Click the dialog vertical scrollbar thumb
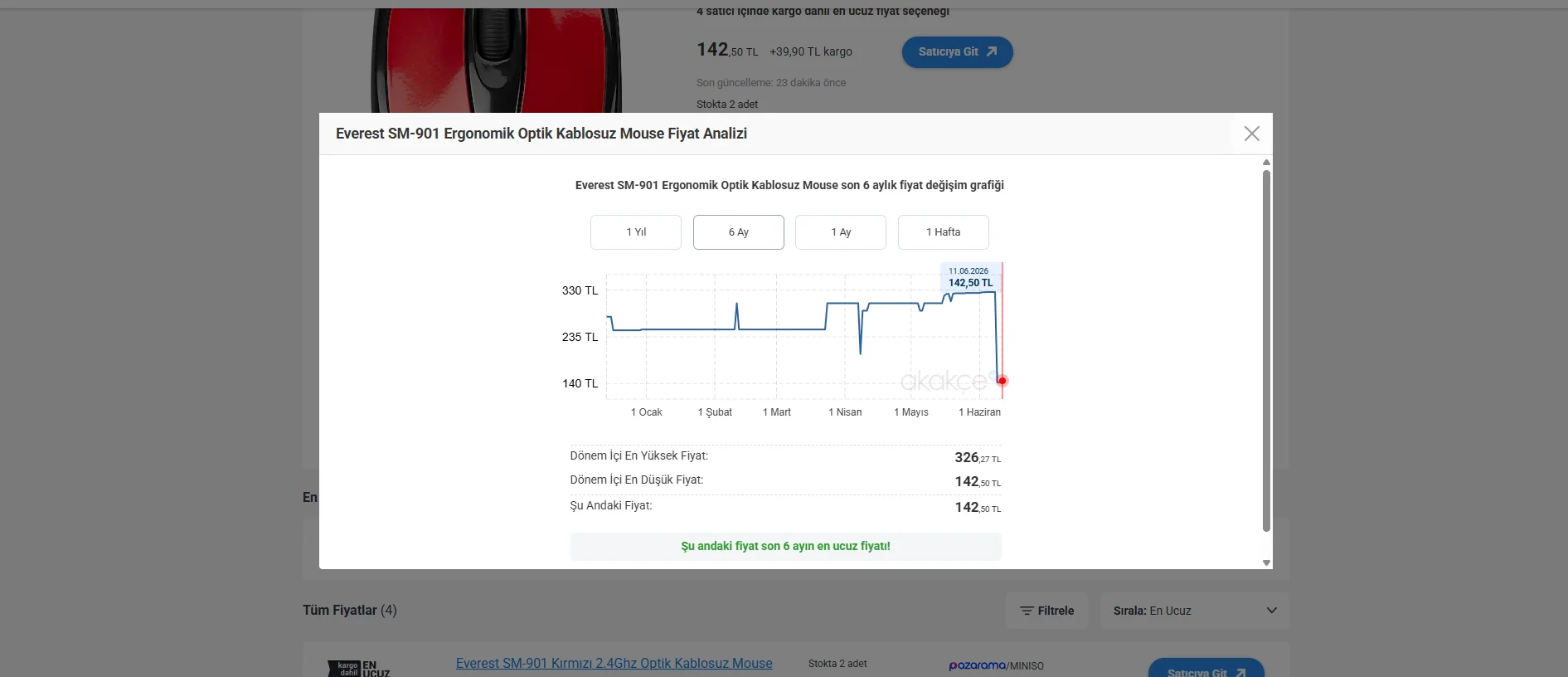Image resolution: width=1568 pixels, height=677 pixels. click(x=1266, y=350)
